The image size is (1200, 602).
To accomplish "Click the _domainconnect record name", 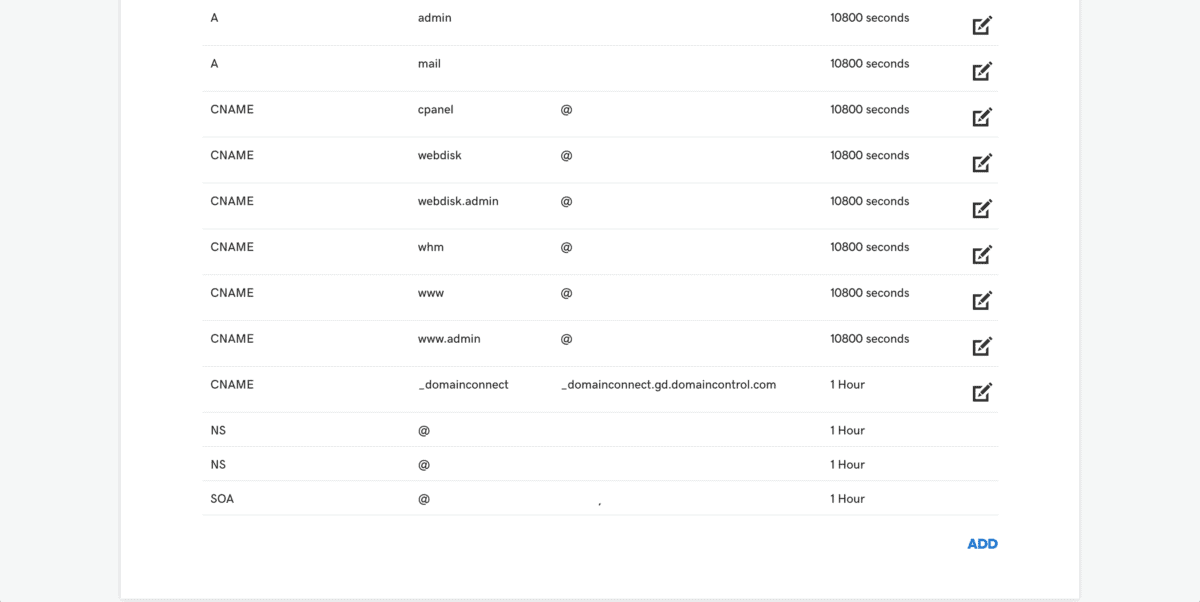I will (463, 385).
